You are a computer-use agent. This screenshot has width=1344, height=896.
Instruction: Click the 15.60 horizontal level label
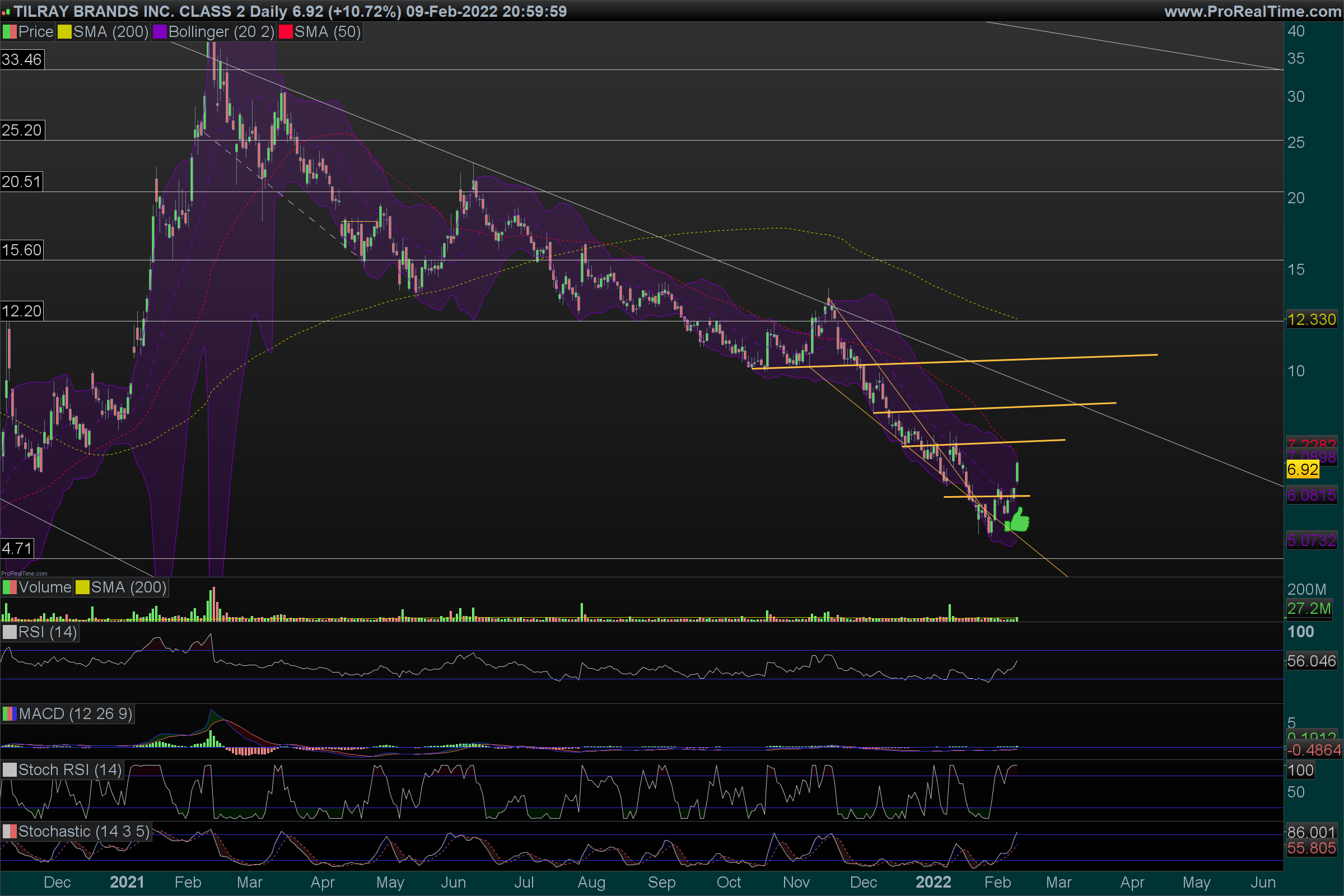click(x=22, y=250)
